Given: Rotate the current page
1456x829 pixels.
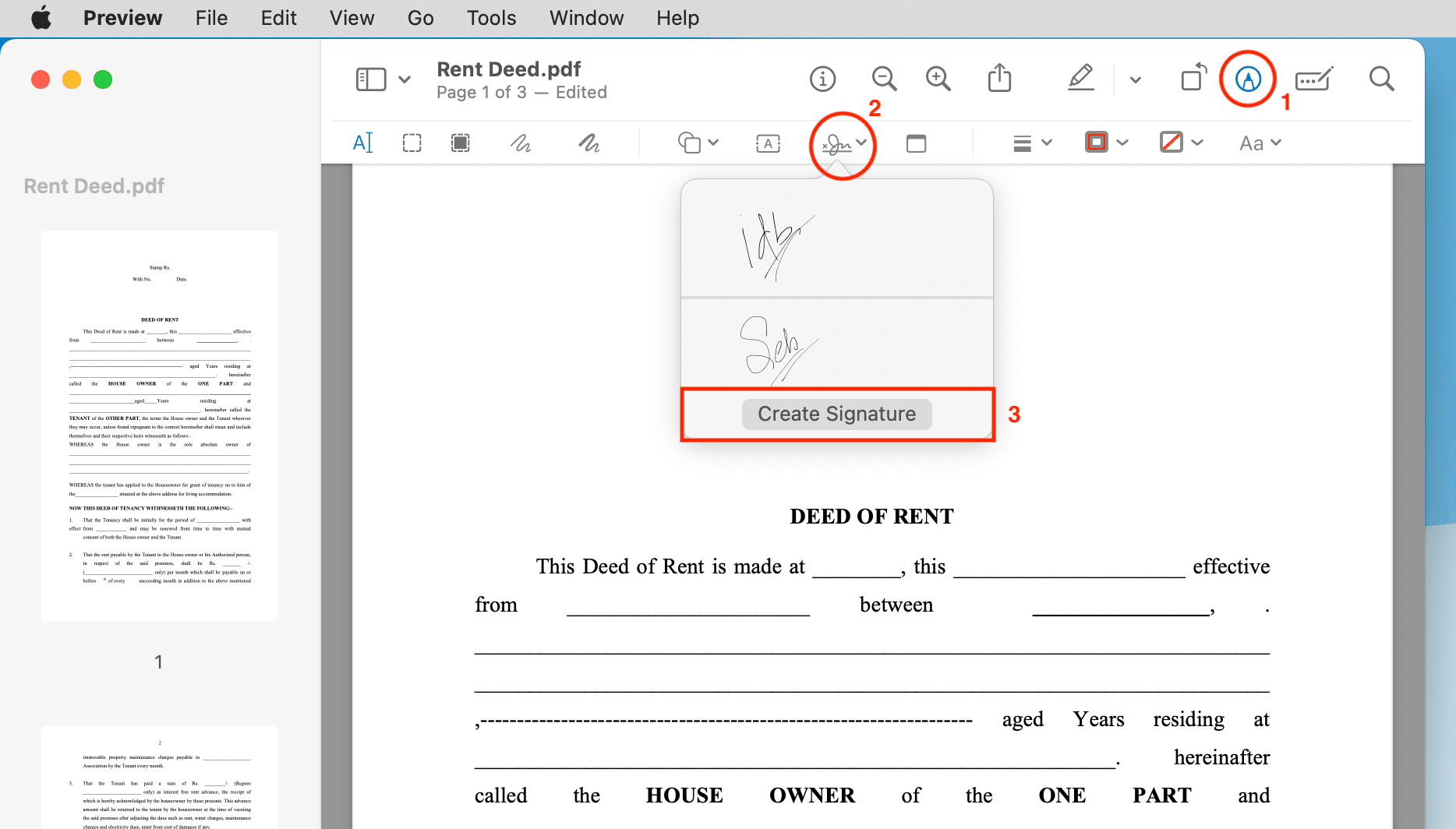Looking at the screenshot, I should 1193,78.
